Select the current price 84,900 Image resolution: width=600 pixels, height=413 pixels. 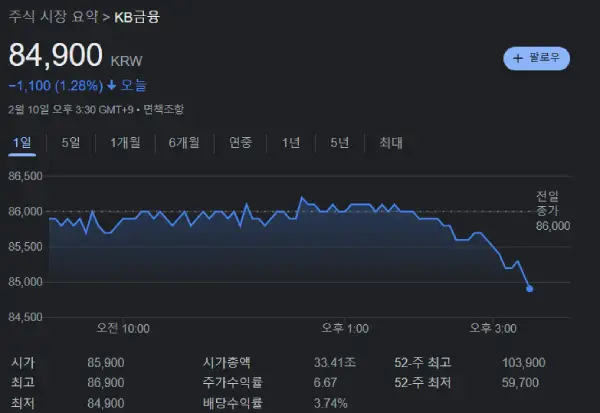coord(56,56)
